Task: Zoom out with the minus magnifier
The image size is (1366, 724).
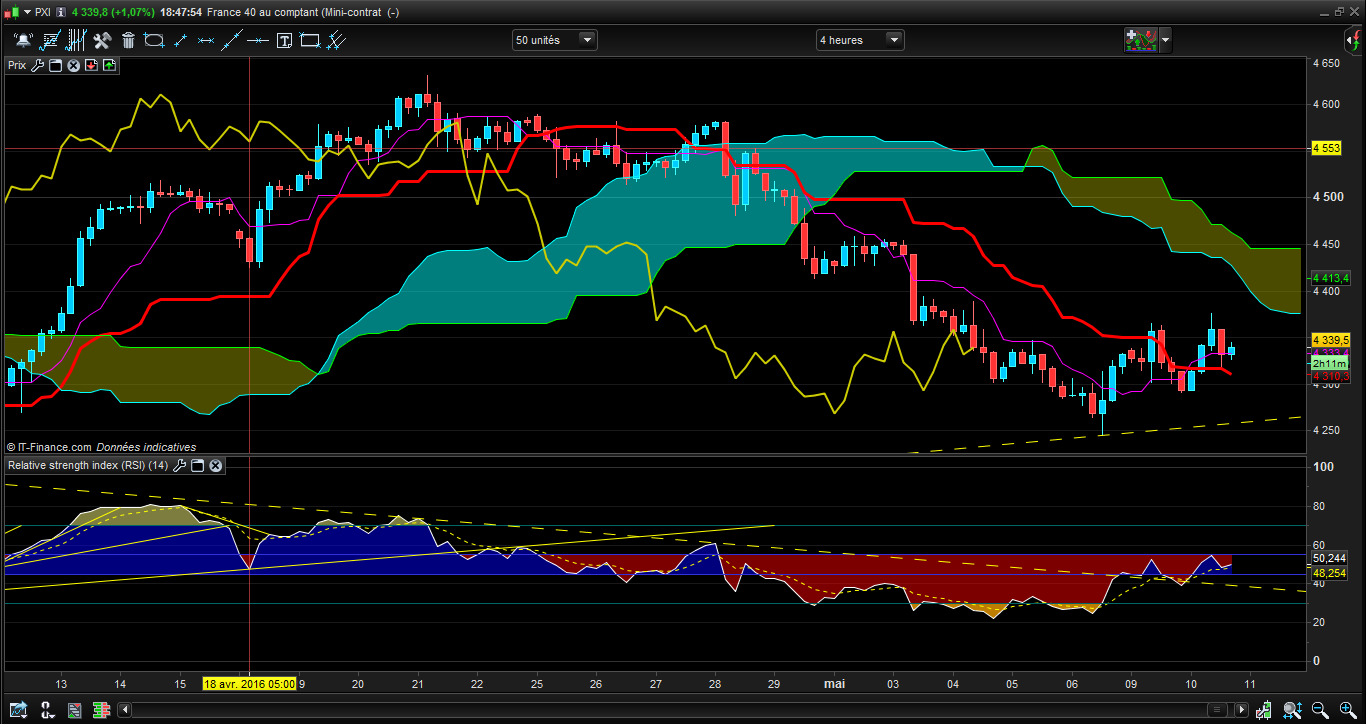Action: point(1321,710)
